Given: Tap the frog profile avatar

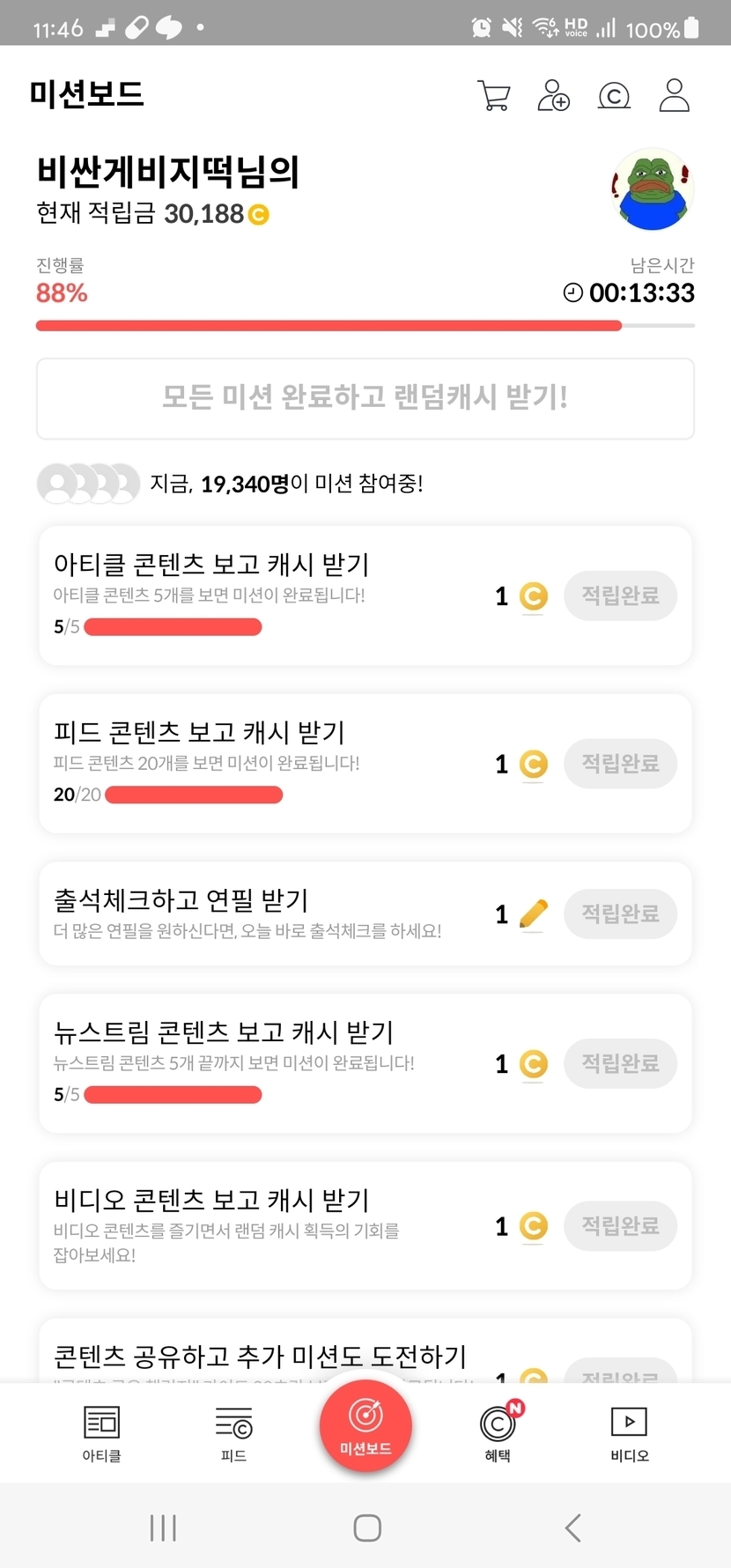Looking at the screenshot, I should click(x=652, y=189).
